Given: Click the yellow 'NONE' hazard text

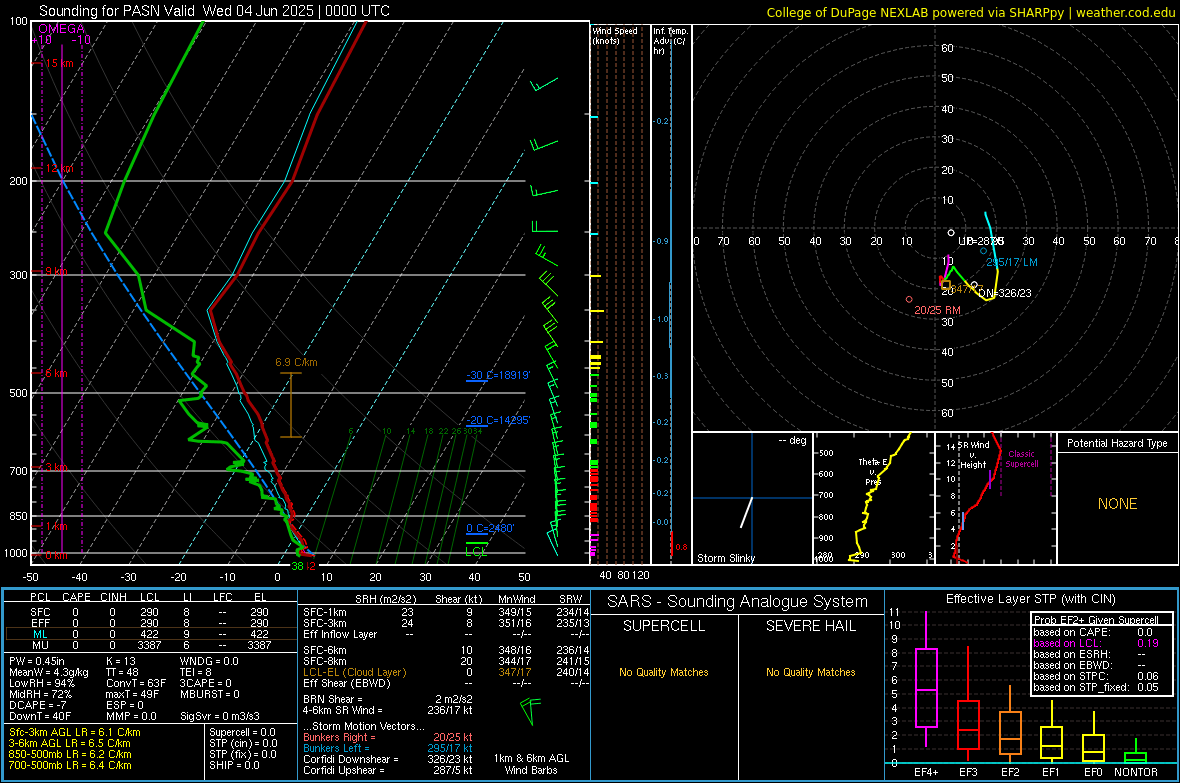Looking at the screenshot, I should (1117, 504).
